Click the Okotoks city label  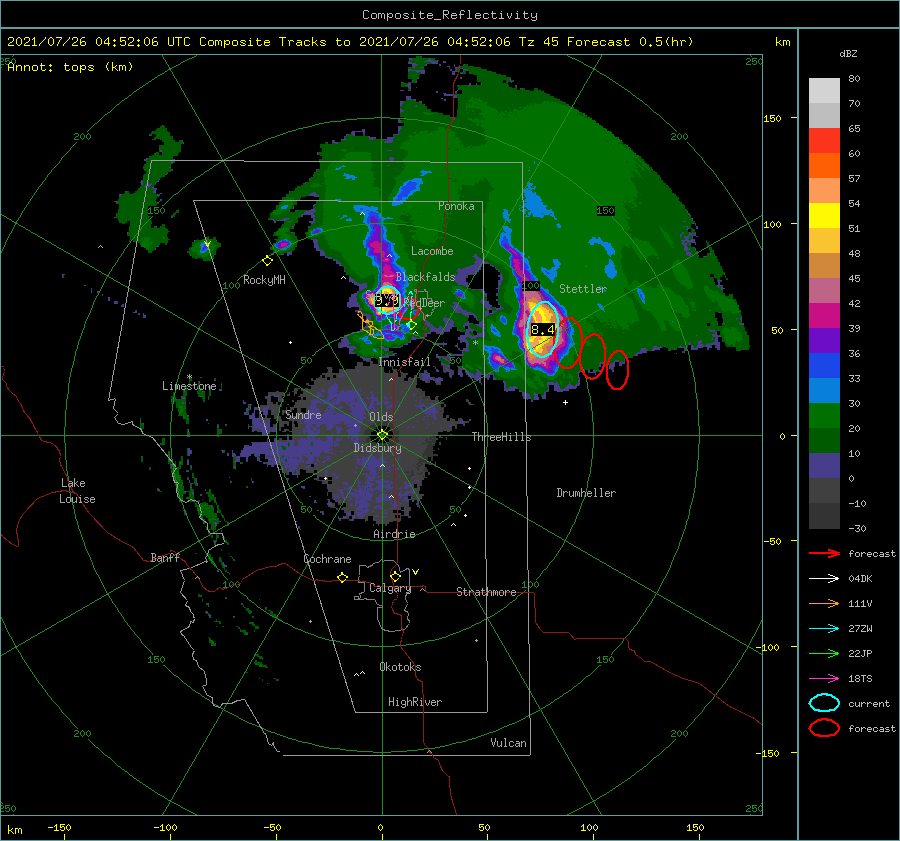click(x=400, y=666)
